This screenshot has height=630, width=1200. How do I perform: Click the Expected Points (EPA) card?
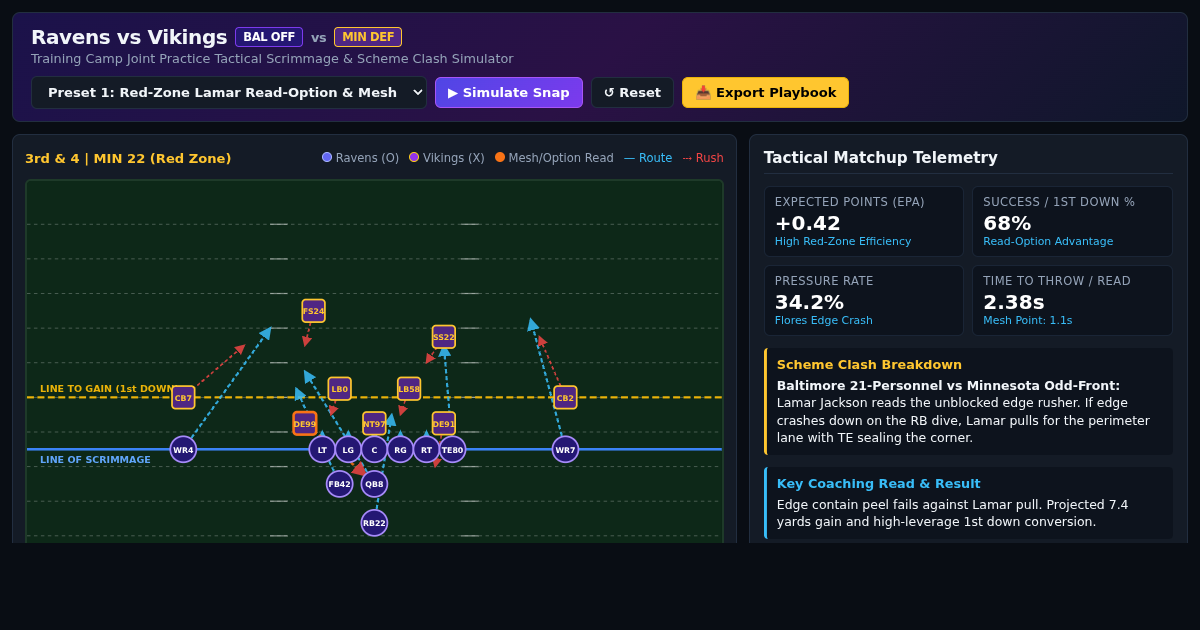pyautogui.click(x=864, y=222)
